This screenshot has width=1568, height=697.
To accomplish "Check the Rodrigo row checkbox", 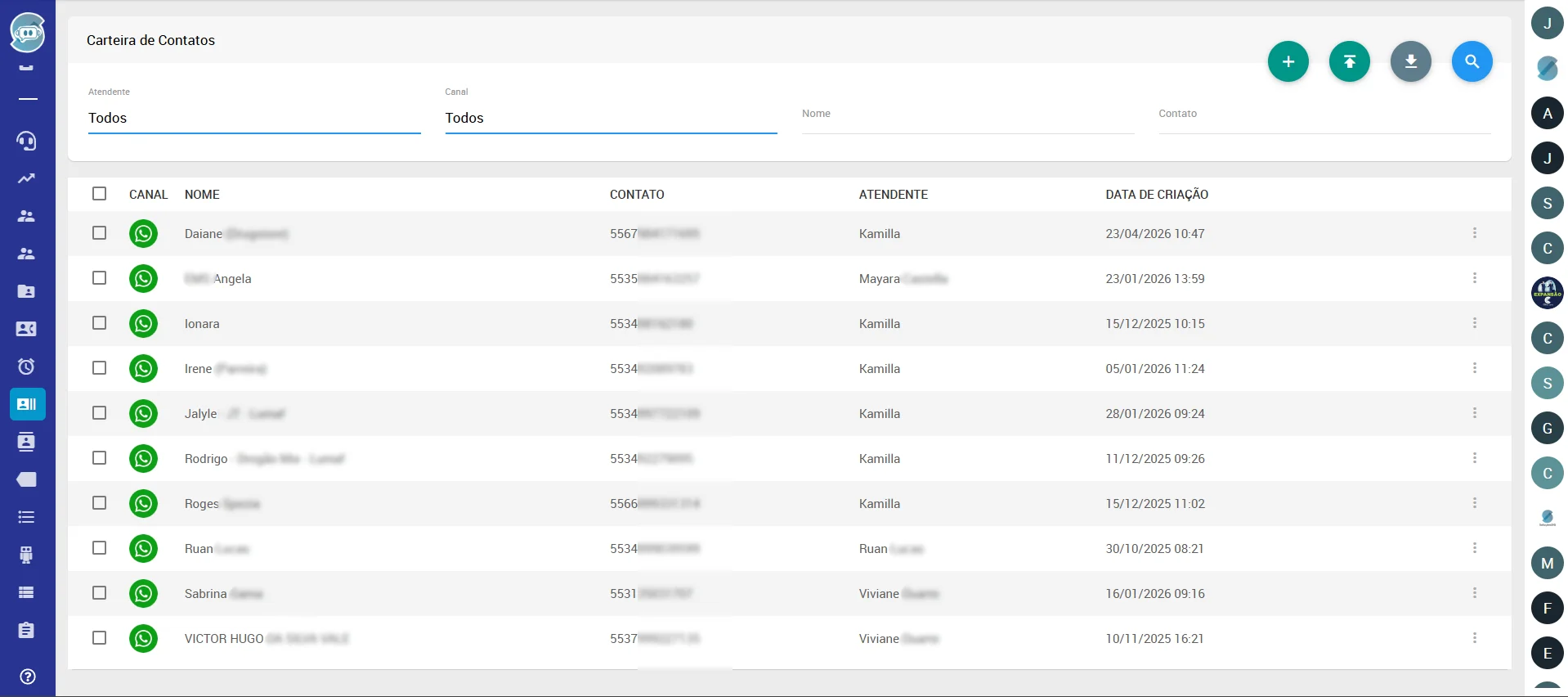I will click(x=100, y=458).
